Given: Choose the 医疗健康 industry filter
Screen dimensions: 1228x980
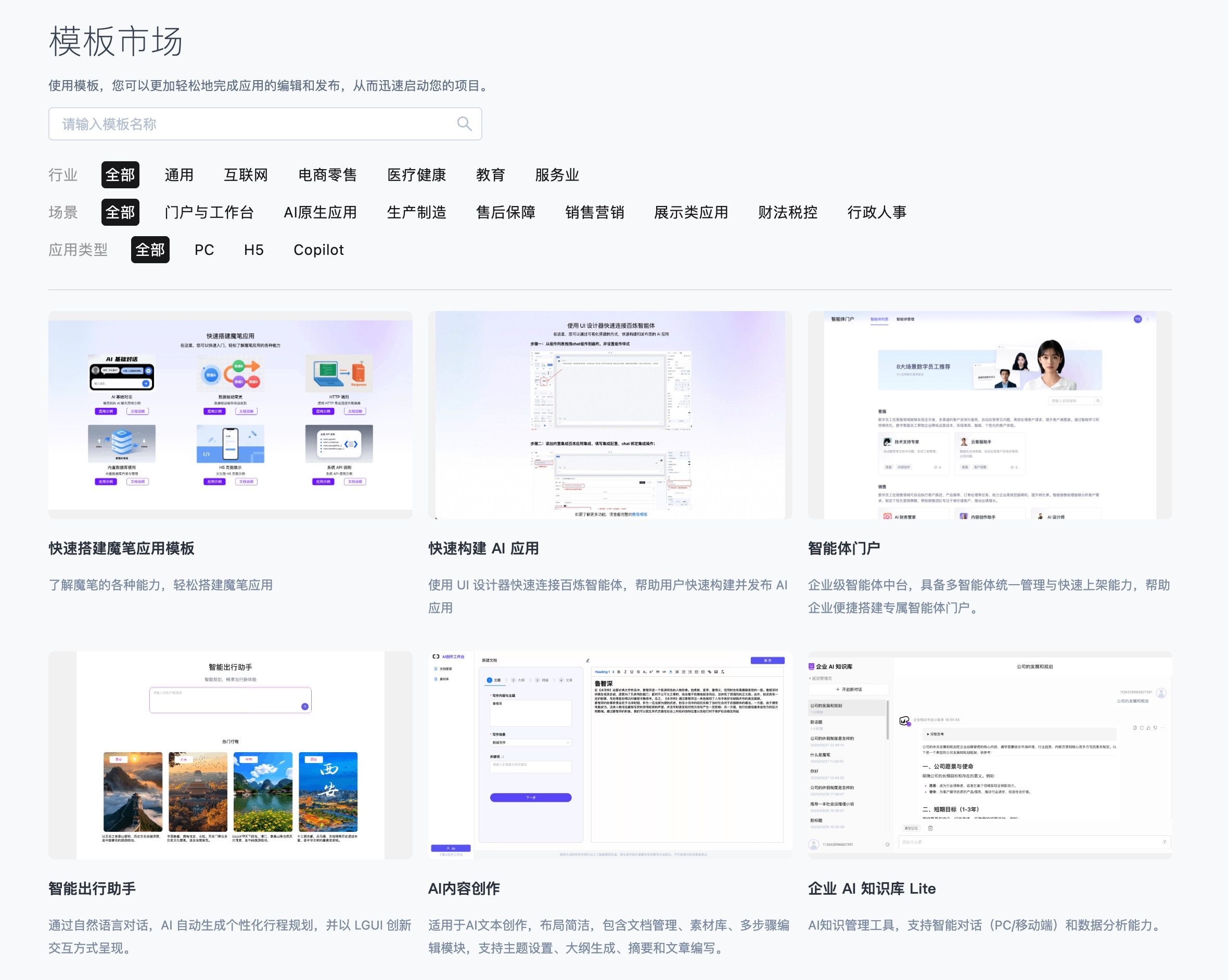Looking at the screenshot, I should point(416,175).
